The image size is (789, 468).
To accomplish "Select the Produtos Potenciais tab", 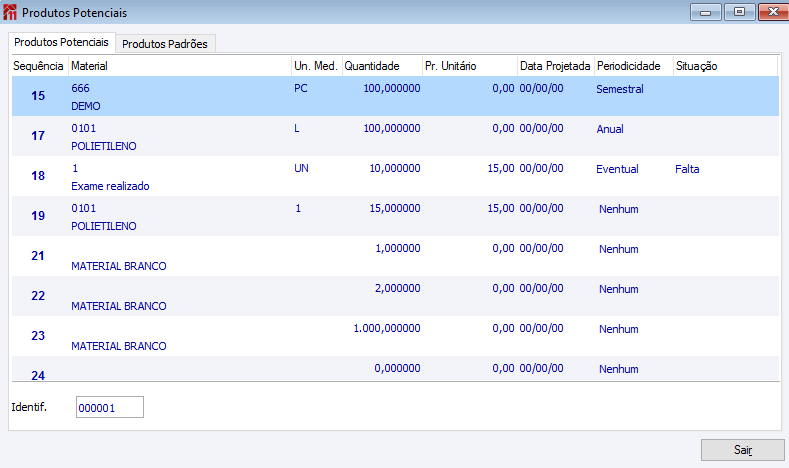I will pos(61,42).
